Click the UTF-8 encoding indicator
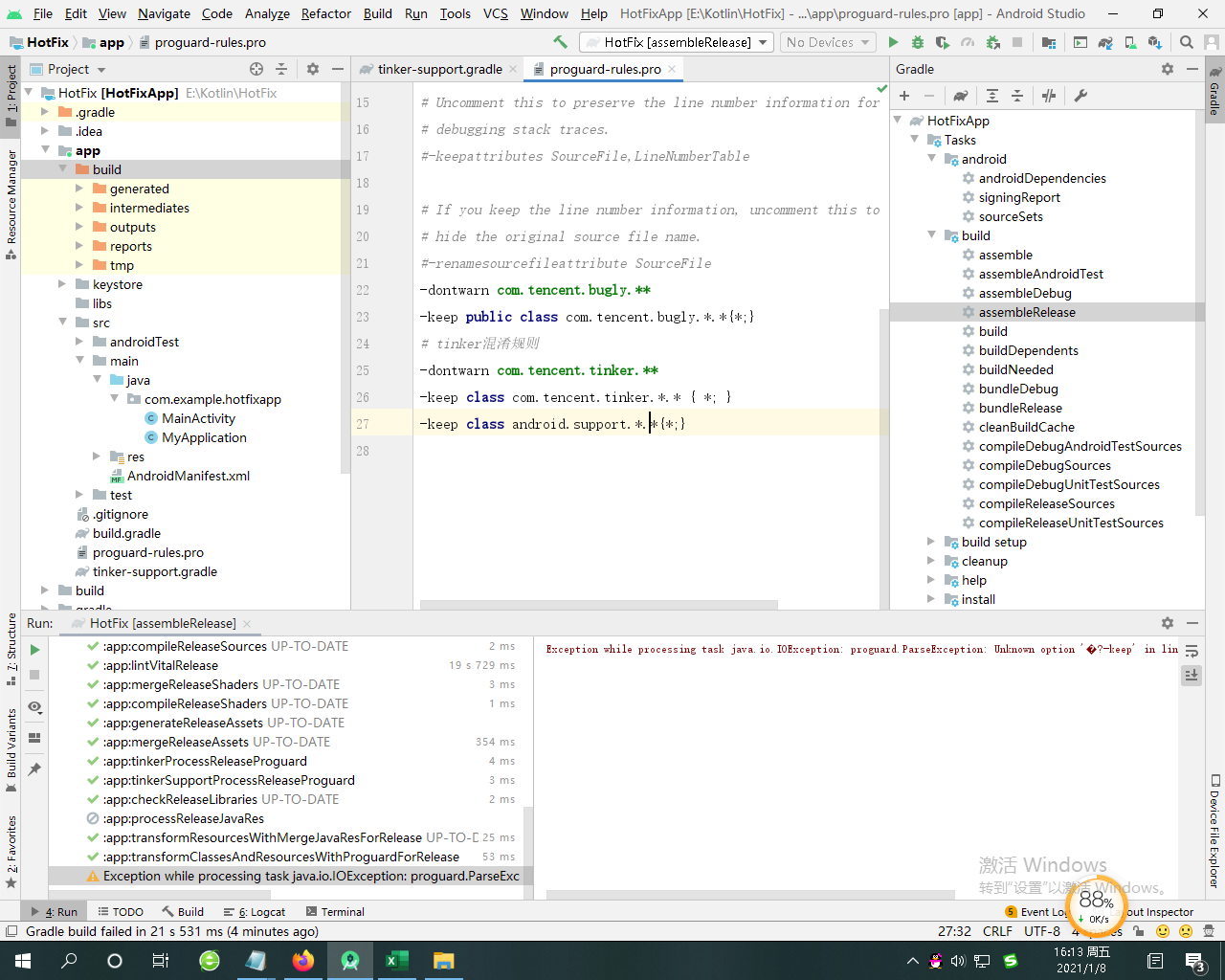This screenshot has height=980, width=1225. point(1042,931)
